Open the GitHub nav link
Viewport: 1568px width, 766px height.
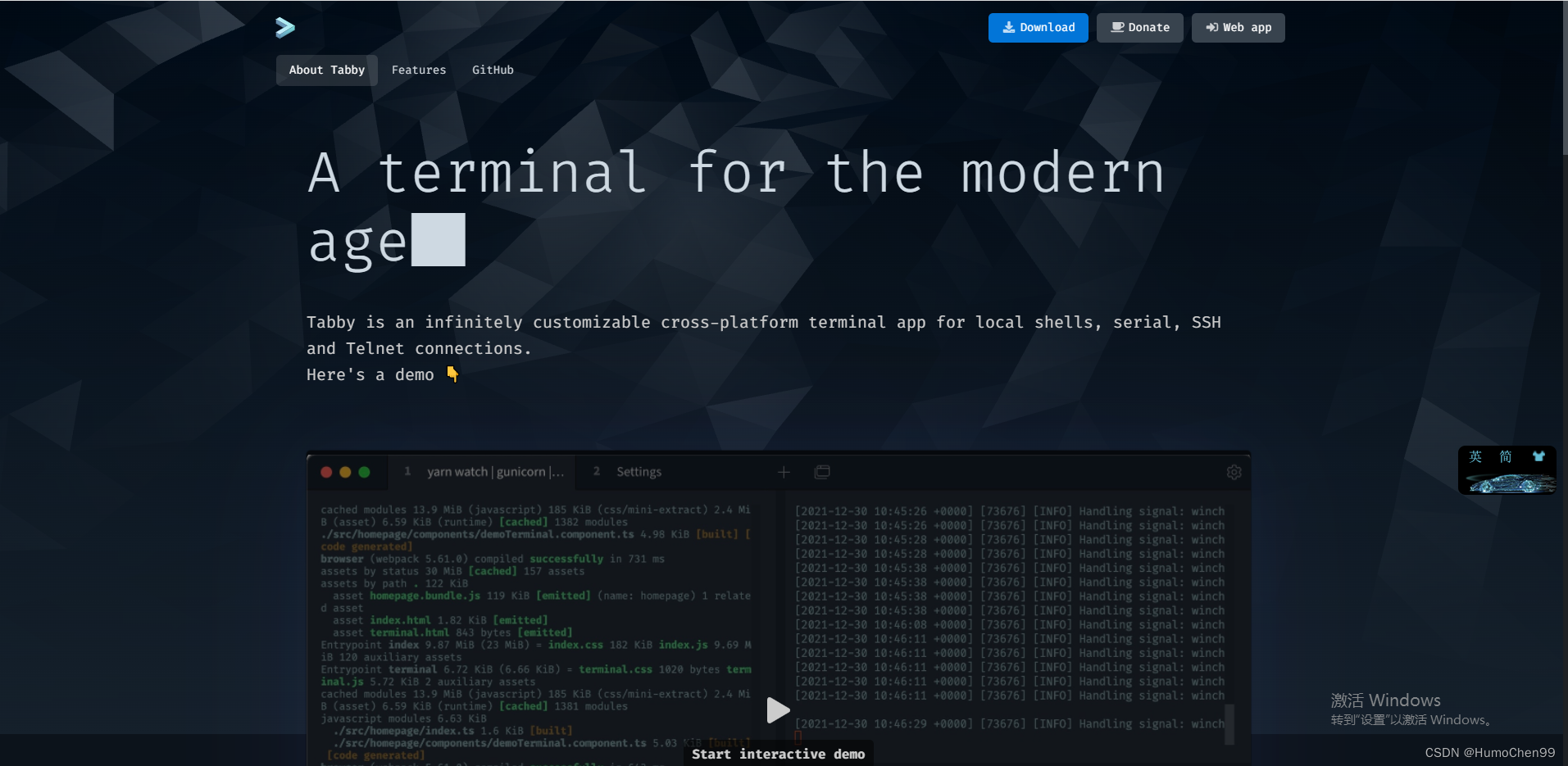click(493, 70)
